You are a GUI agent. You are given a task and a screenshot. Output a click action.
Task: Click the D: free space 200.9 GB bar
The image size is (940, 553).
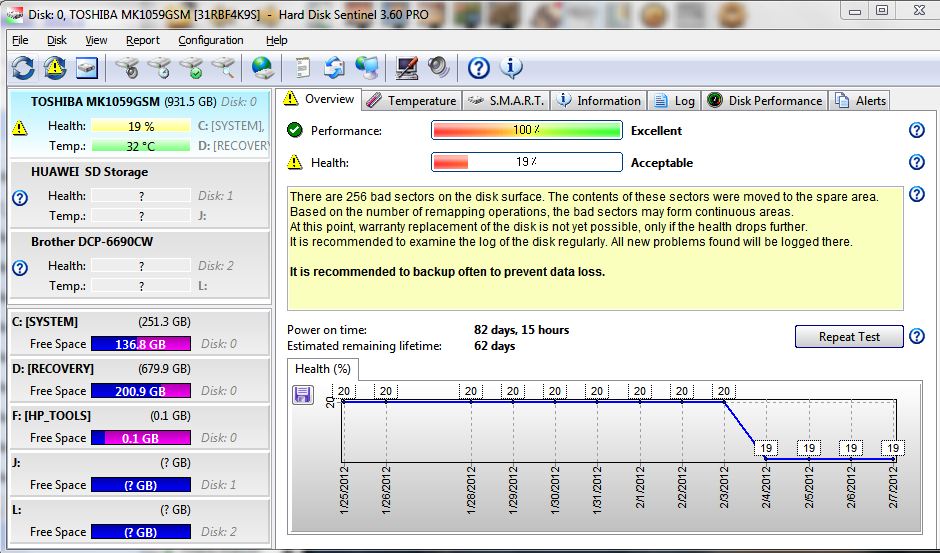click(x=141, y=391)
